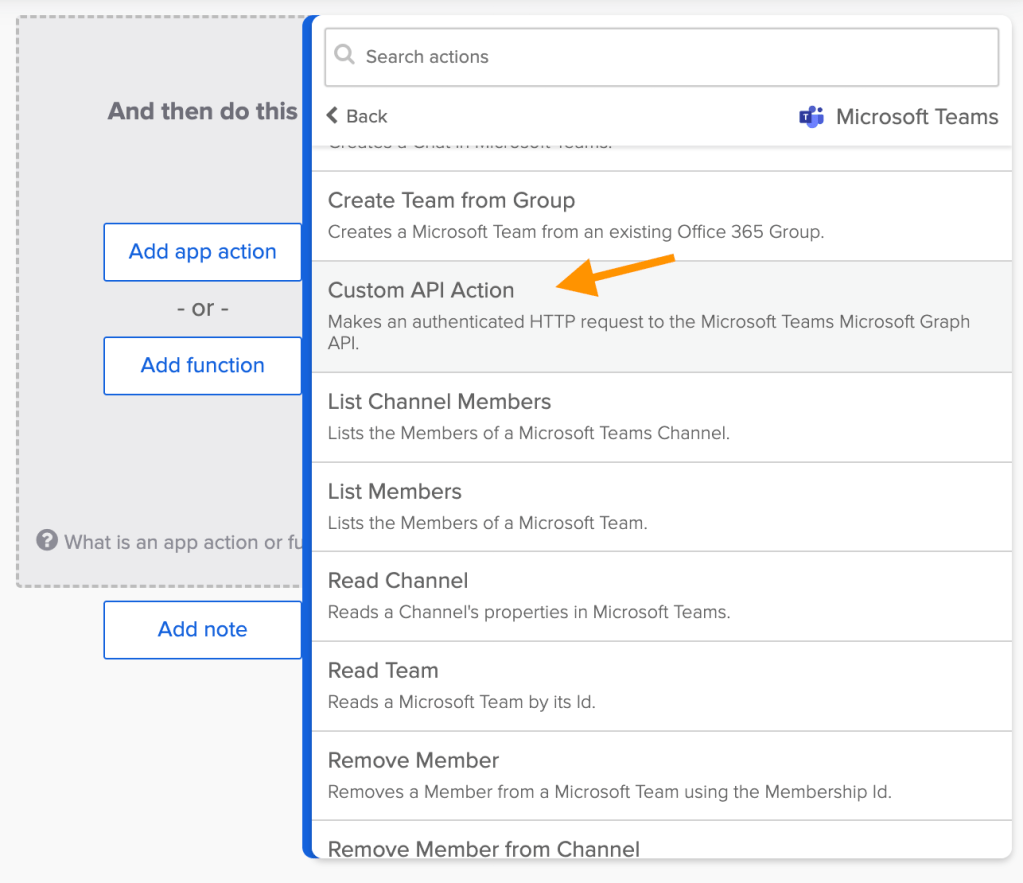Click the Microsoft Teams logo icon

point(811,117)
